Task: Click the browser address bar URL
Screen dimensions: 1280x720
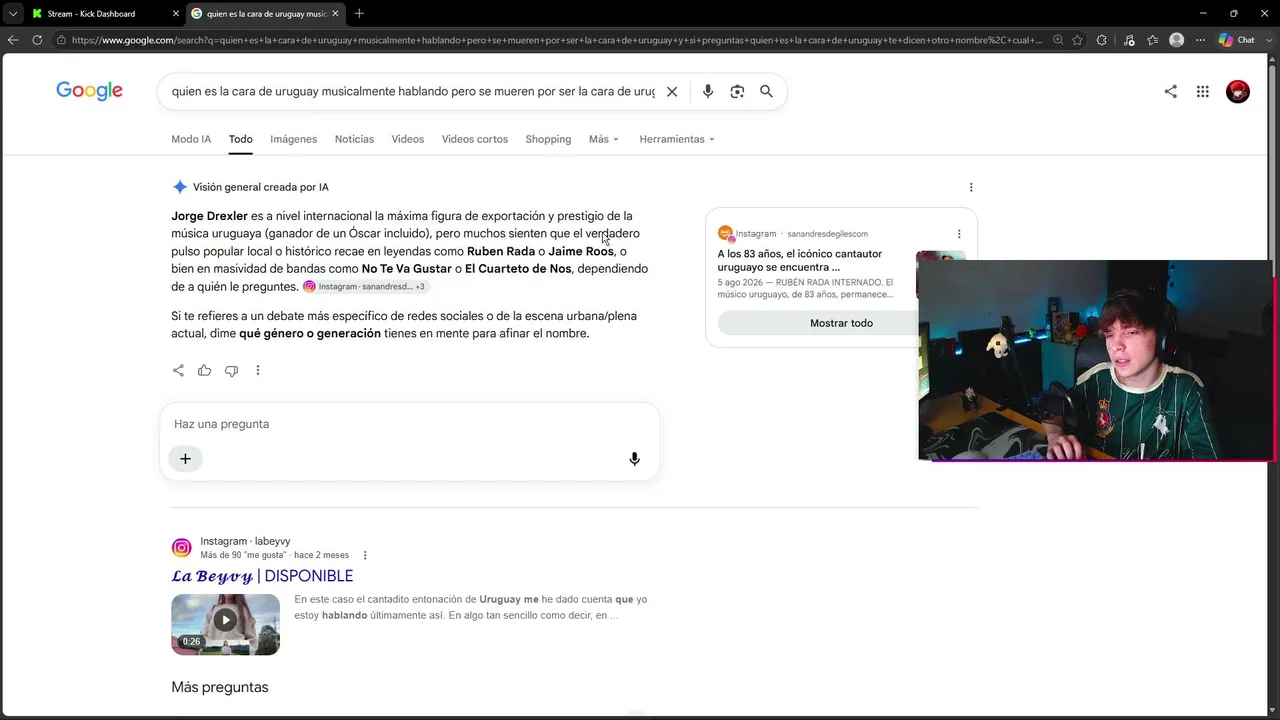Action: coord(556,40)
